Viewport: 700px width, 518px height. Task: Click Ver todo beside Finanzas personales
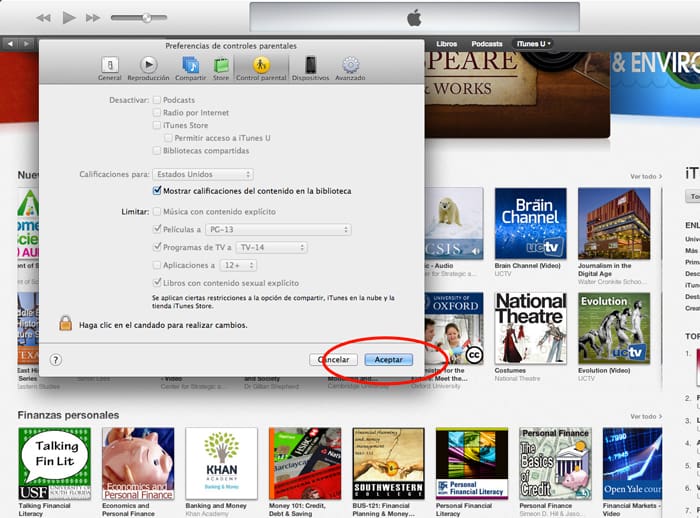click(x=646, y=416)
